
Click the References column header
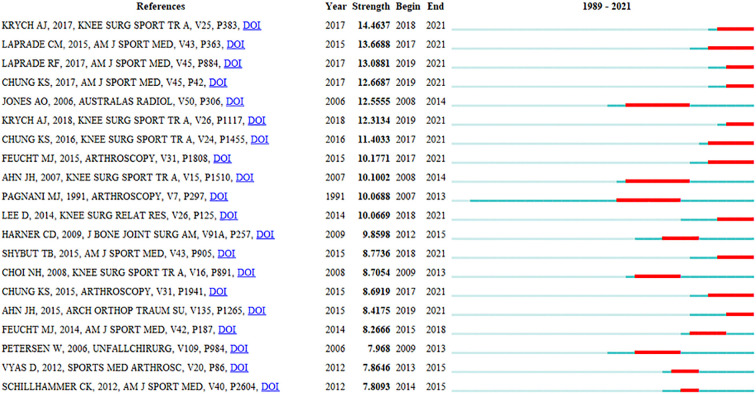pos(161,7)
